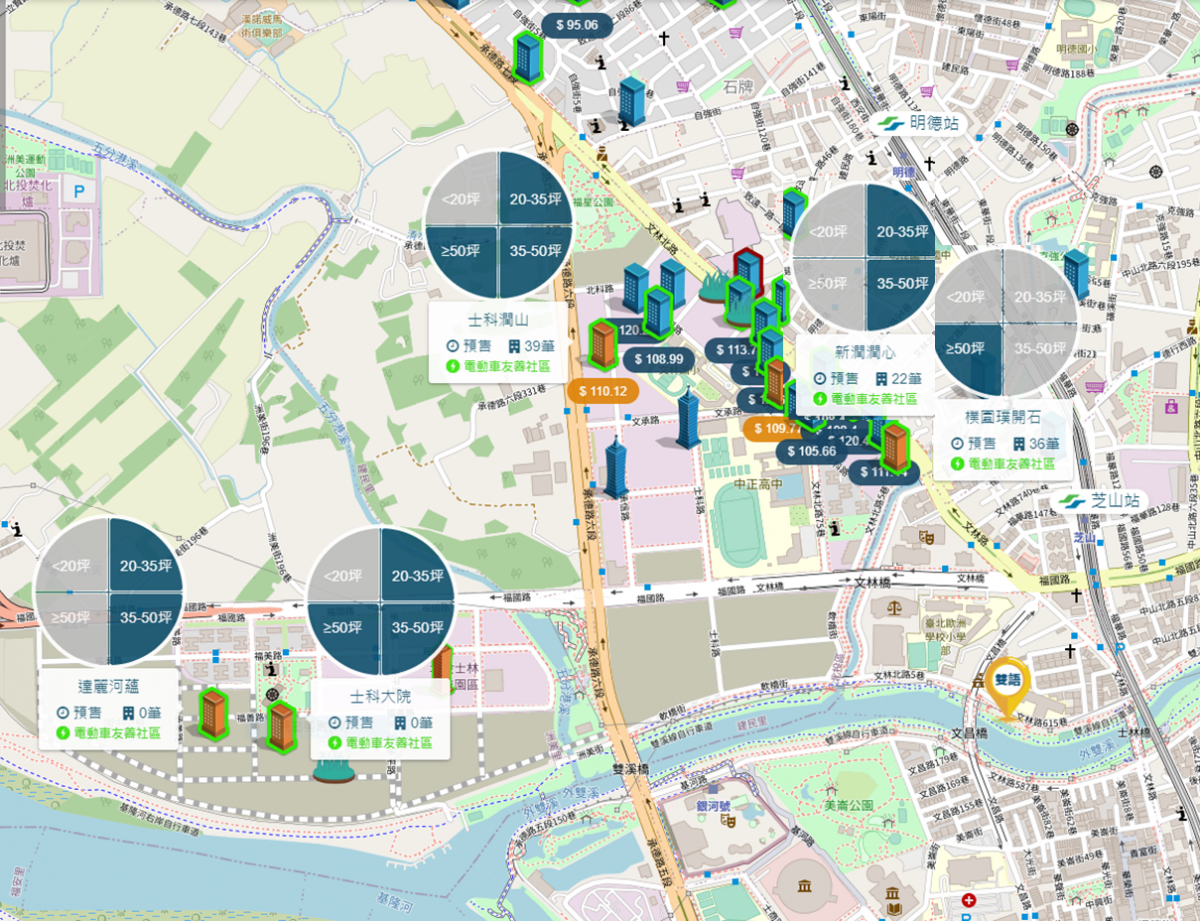Open the 明德站 metro station icon
1200x921 pixels.
(886, 123)
